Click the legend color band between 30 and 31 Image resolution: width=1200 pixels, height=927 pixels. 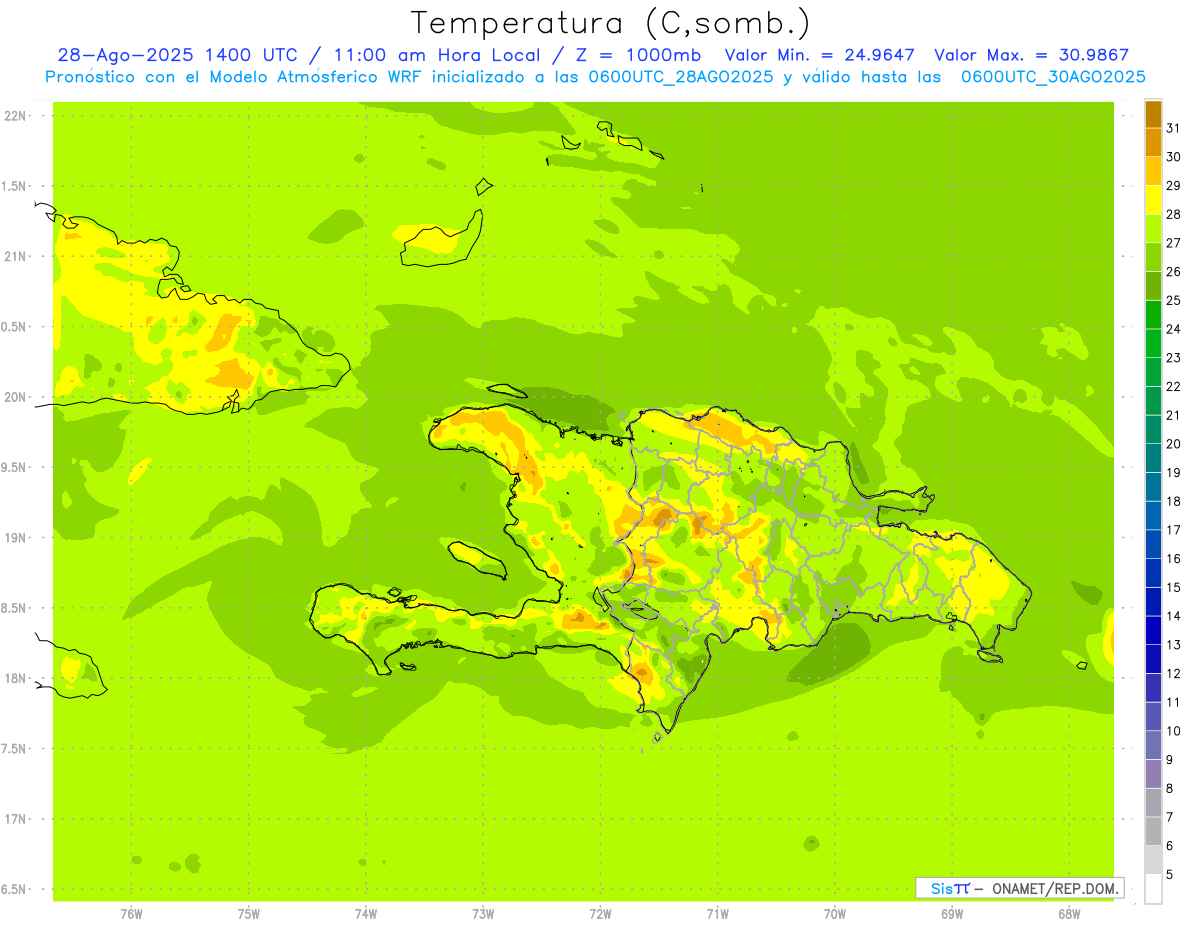[1153, 142]
